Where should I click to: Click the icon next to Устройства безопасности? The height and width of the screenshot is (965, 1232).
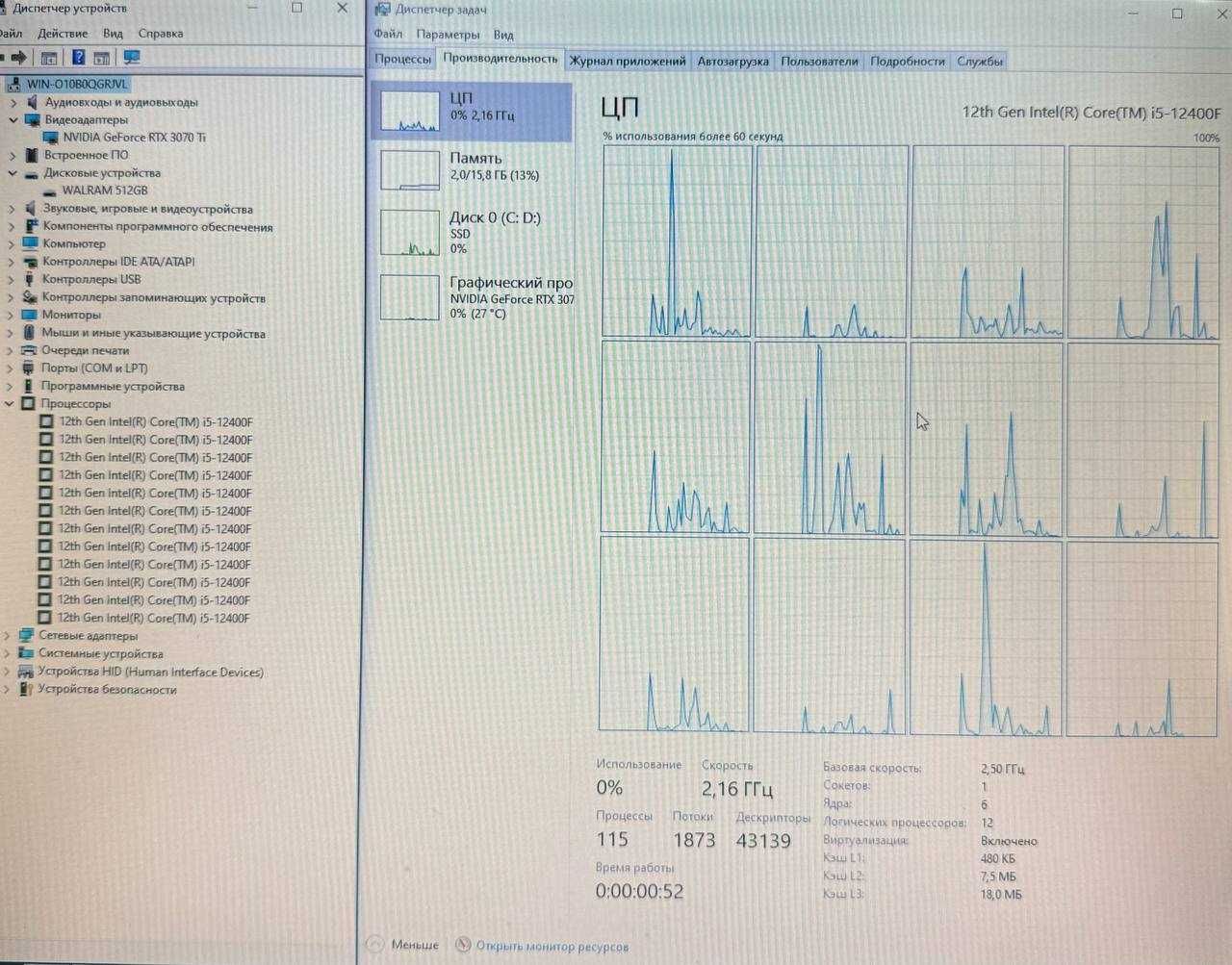click(26, 690)
